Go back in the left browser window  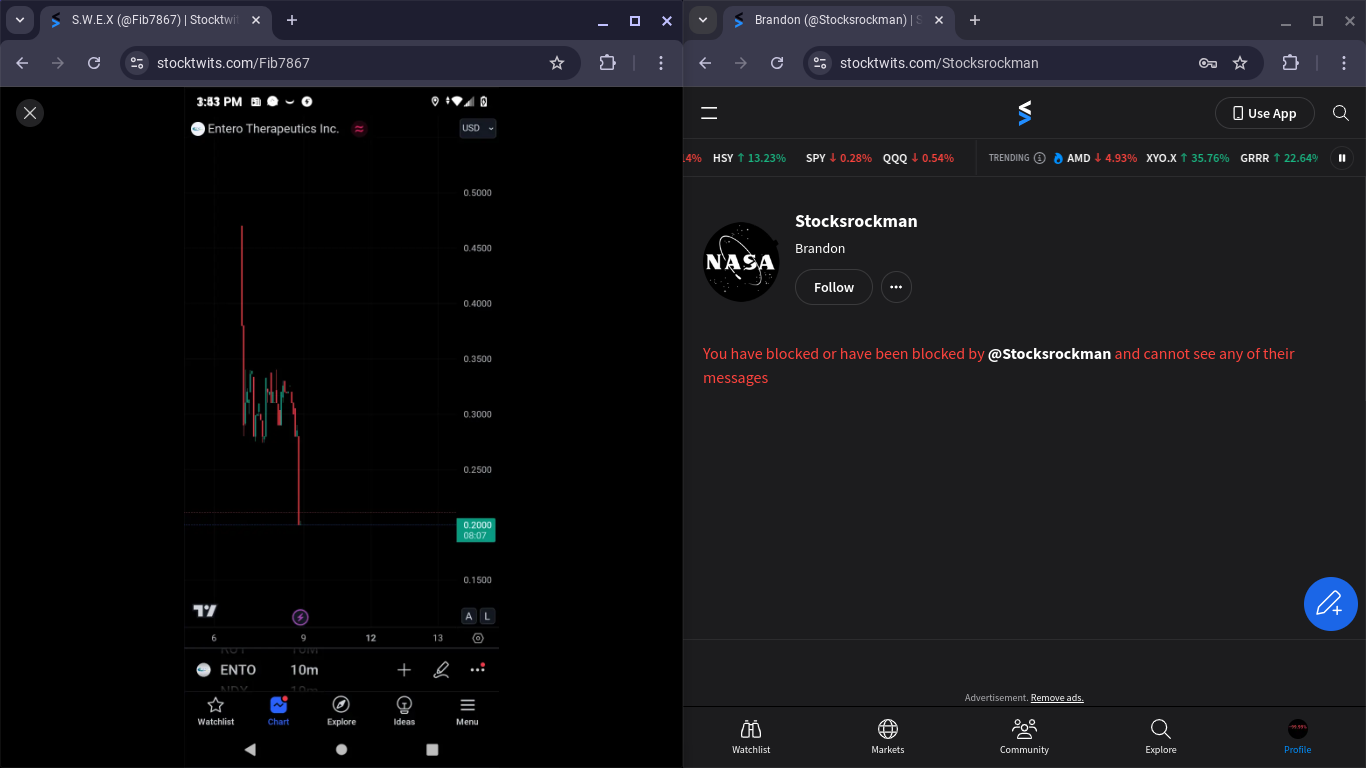click(x=22, y=63)
